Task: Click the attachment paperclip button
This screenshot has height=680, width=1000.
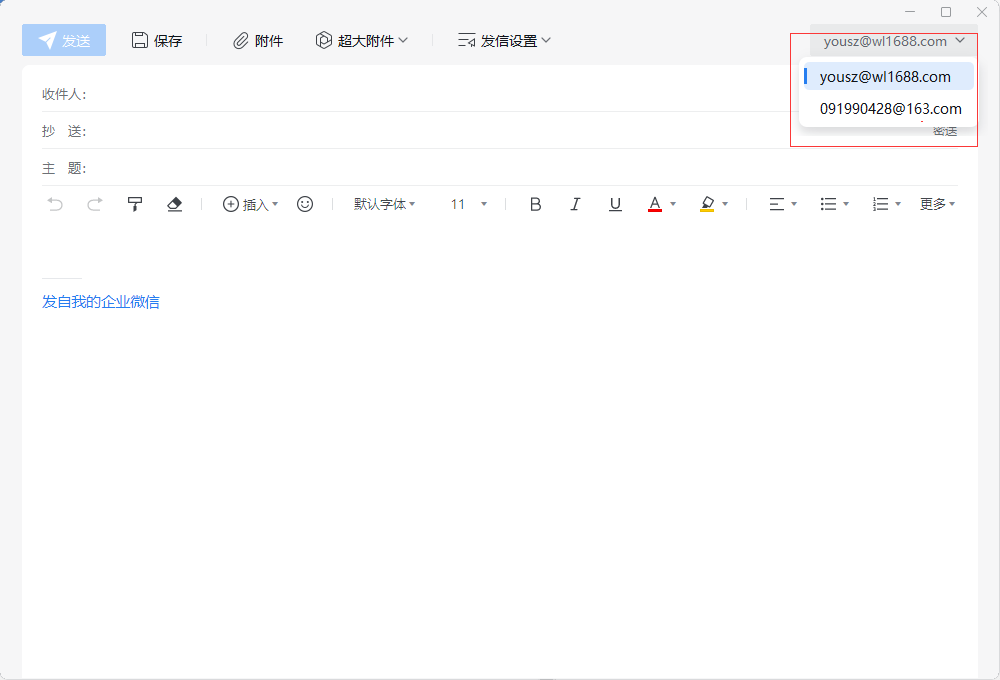Action: click(x=258, y=41)
